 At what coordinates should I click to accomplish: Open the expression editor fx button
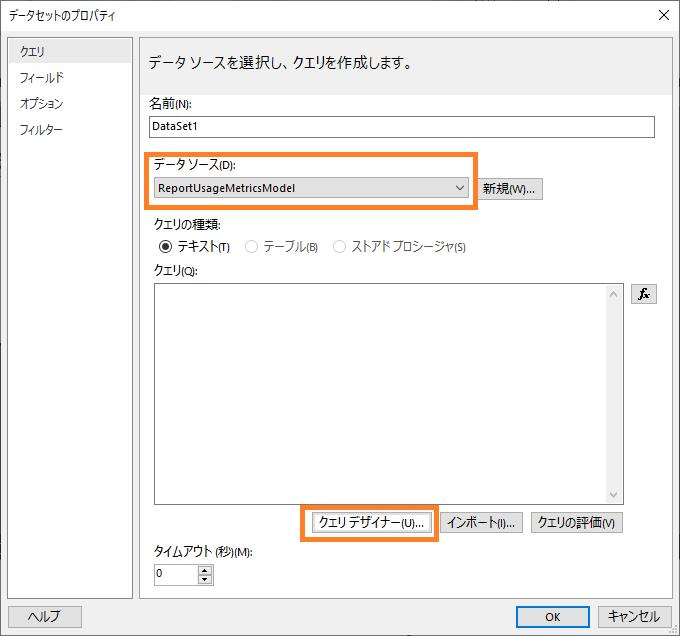click(644, 294)
